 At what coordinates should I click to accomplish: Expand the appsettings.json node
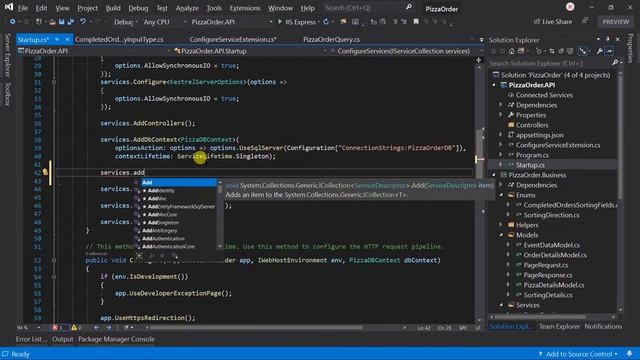tap(500, 135)
